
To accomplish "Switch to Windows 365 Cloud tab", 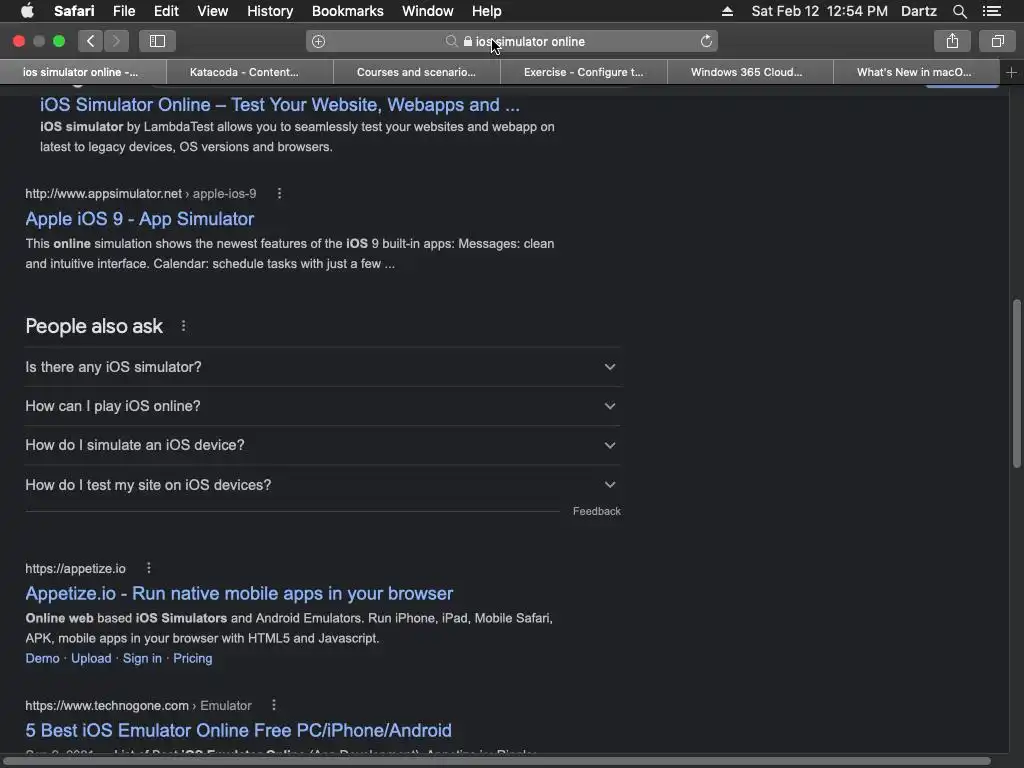I will pos(750,72).
